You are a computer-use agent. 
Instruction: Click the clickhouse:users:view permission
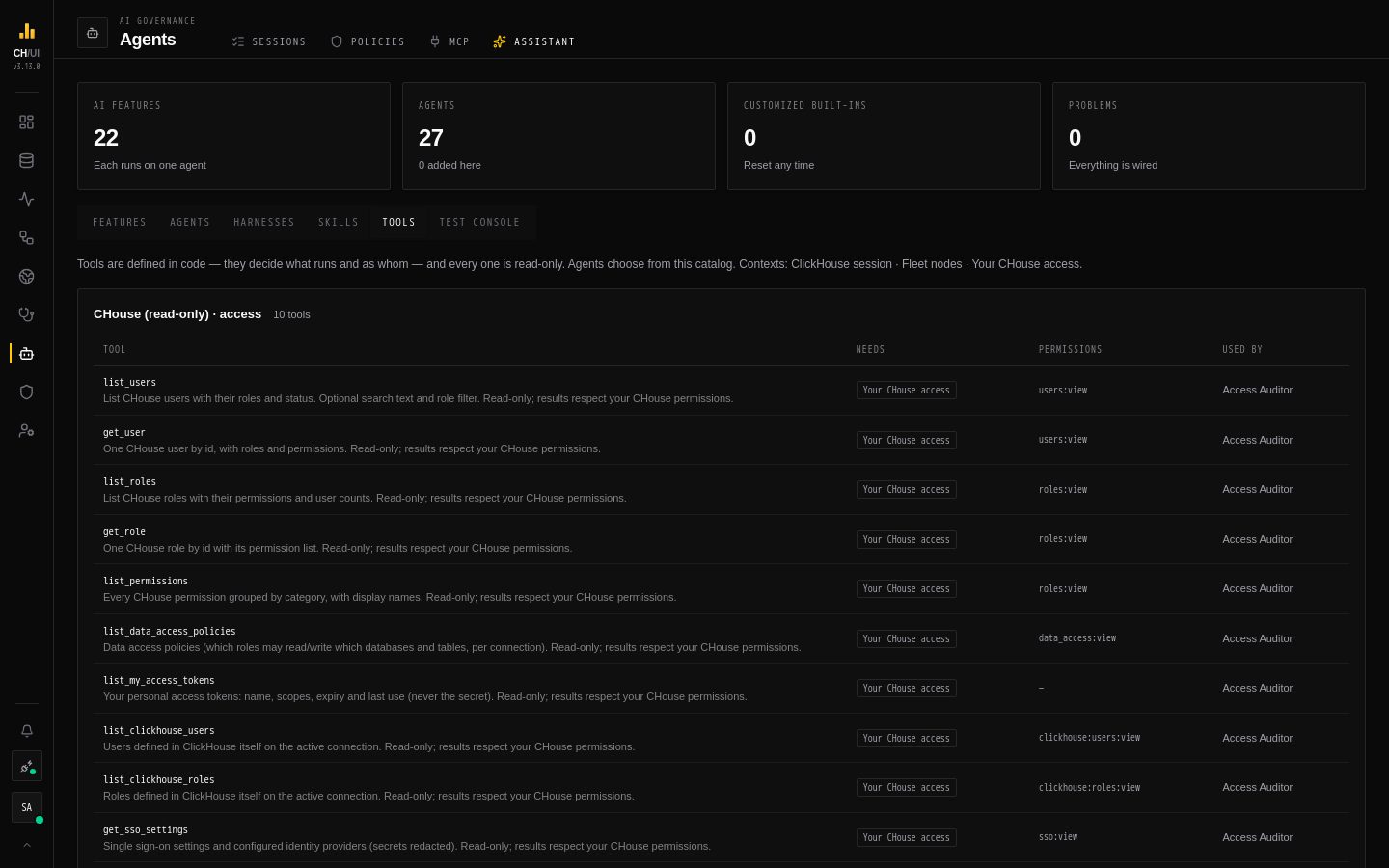(x=1089, y=738)
